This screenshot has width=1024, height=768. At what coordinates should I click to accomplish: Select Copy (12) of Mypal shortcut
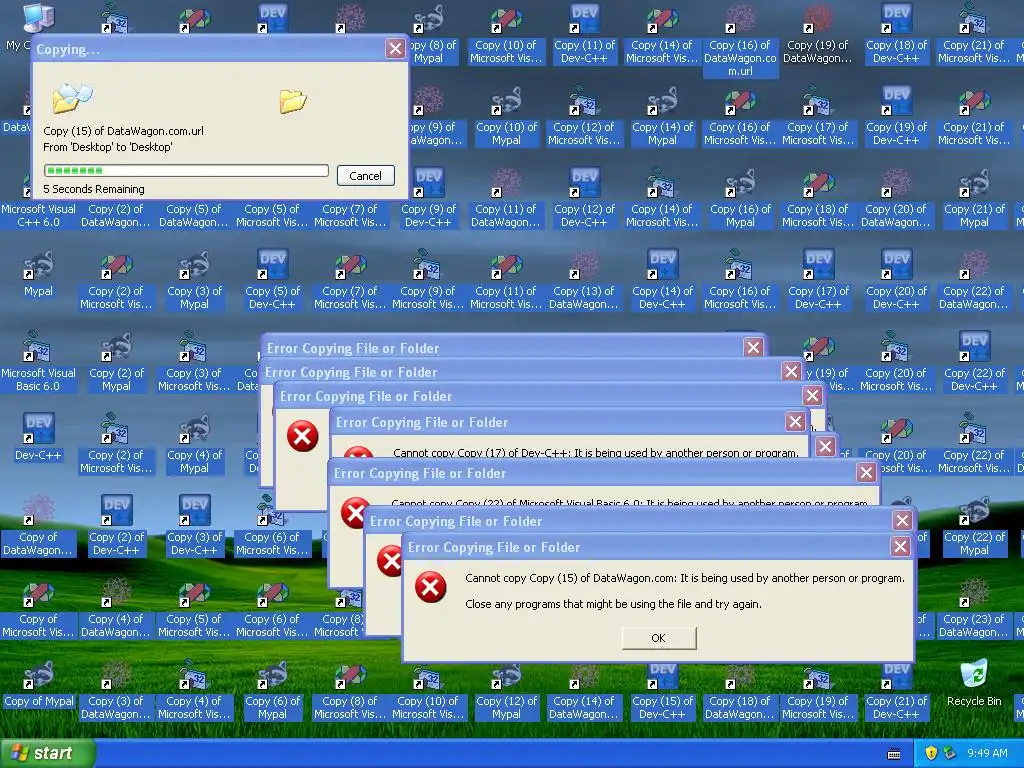pyautogui.click(x=506, y=690)
